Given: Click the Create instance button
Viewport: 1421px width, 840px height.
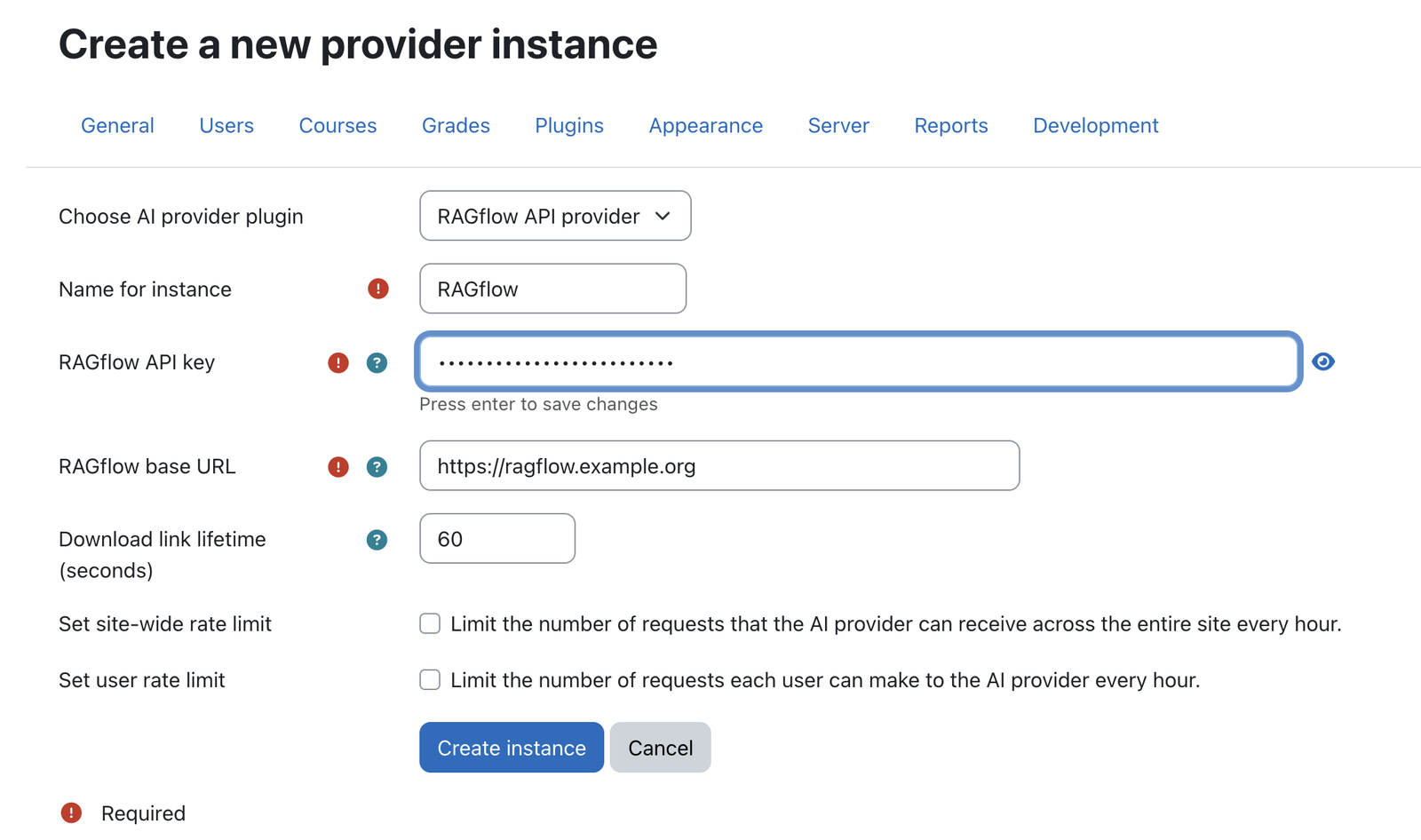Looking at the screenshot, I should [x=512, y=748].
